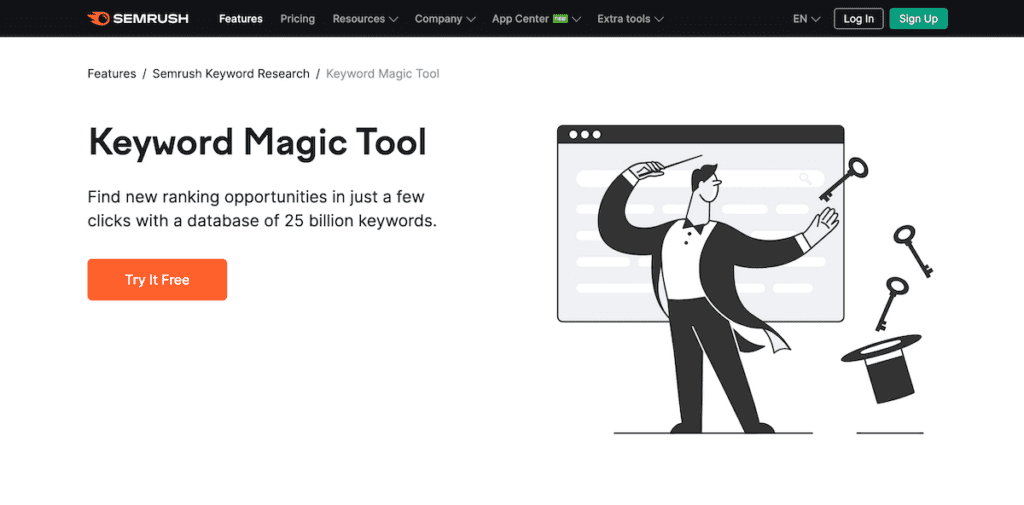Click the 25 billion keywords description text
This screenshot has height=505, width=1024.
coord(262,209)
